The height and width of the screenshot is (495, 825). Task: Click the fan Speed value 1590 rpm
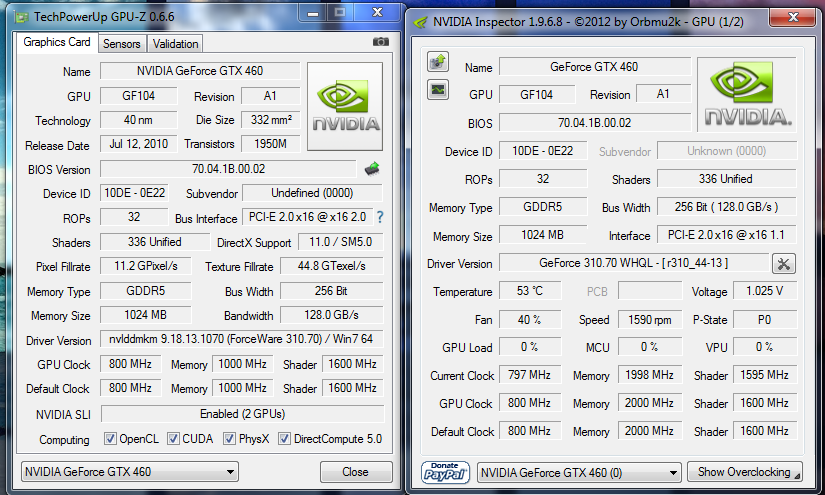(650, 319)
